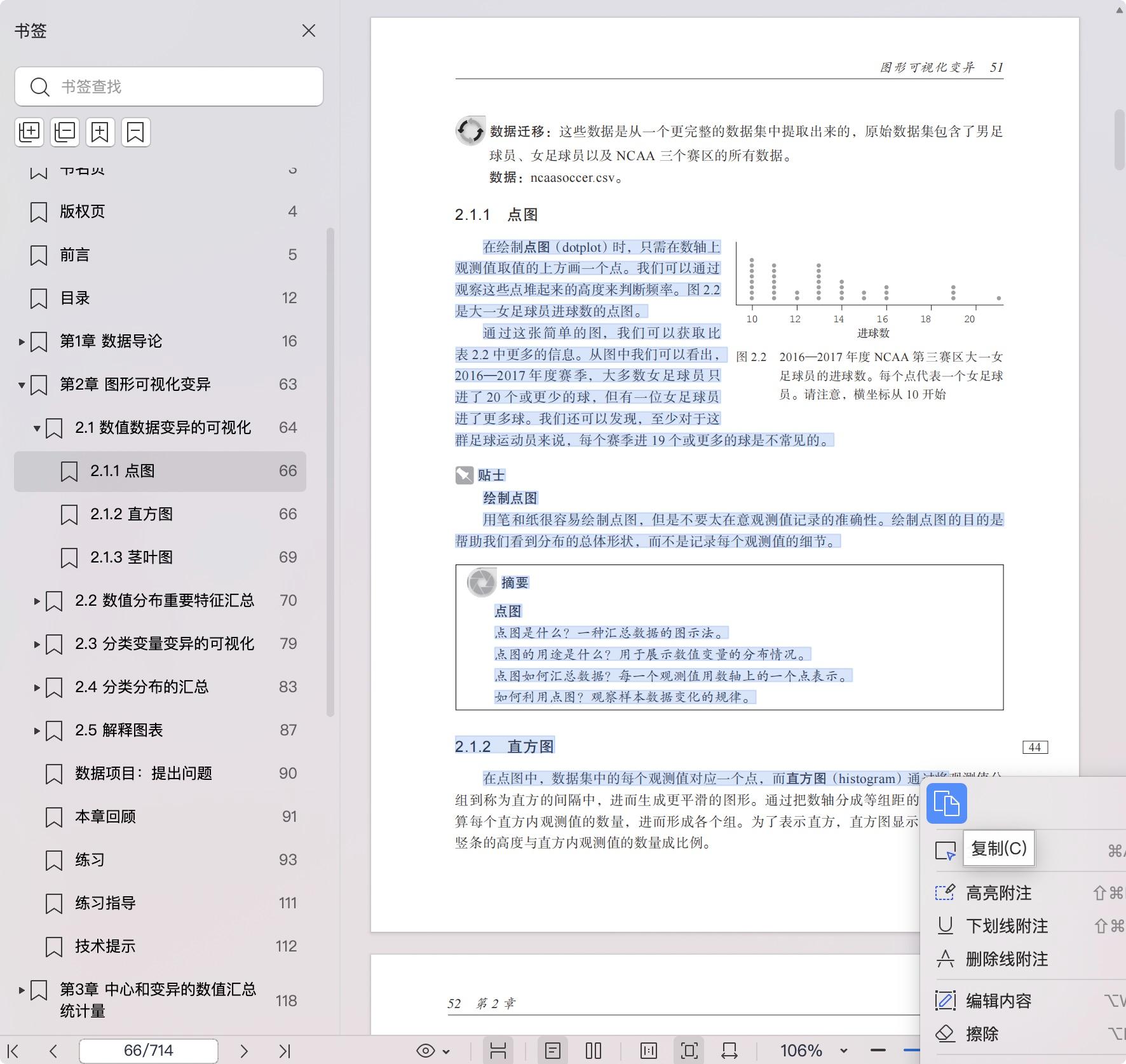Click the blue copy icon in context menu
The image size is (1126, 1064).
946,803
